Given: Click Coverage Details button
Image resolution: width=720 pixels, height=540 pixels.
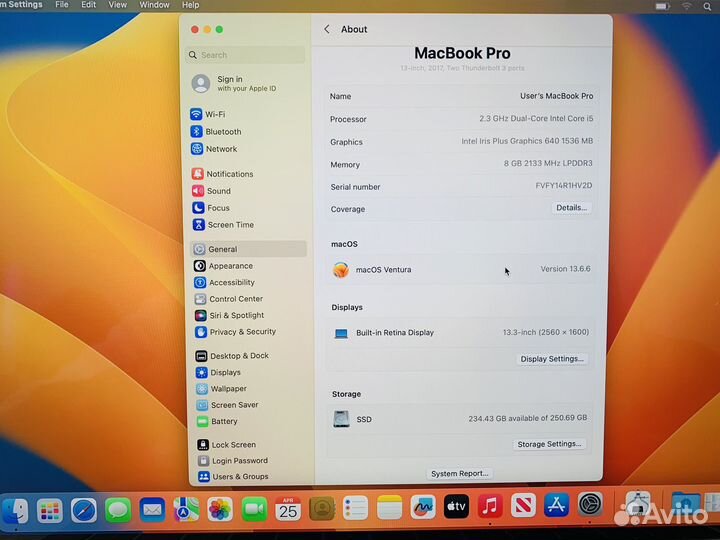Looking at the screenshot, I should point(571,208).
